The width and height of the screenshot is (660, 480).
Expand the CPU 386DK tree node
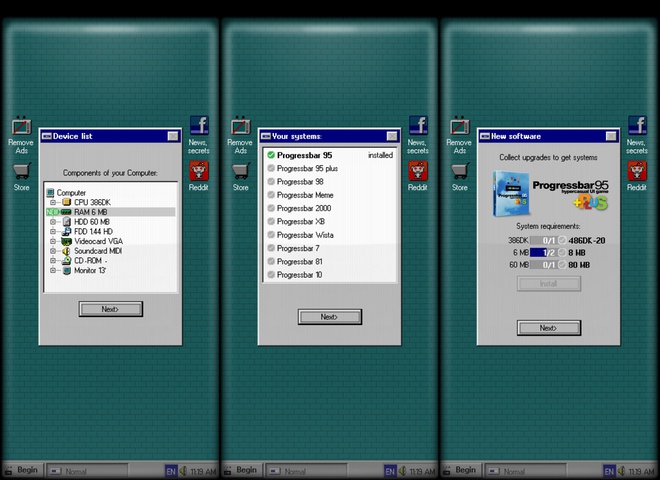click(x=54, y=202)
